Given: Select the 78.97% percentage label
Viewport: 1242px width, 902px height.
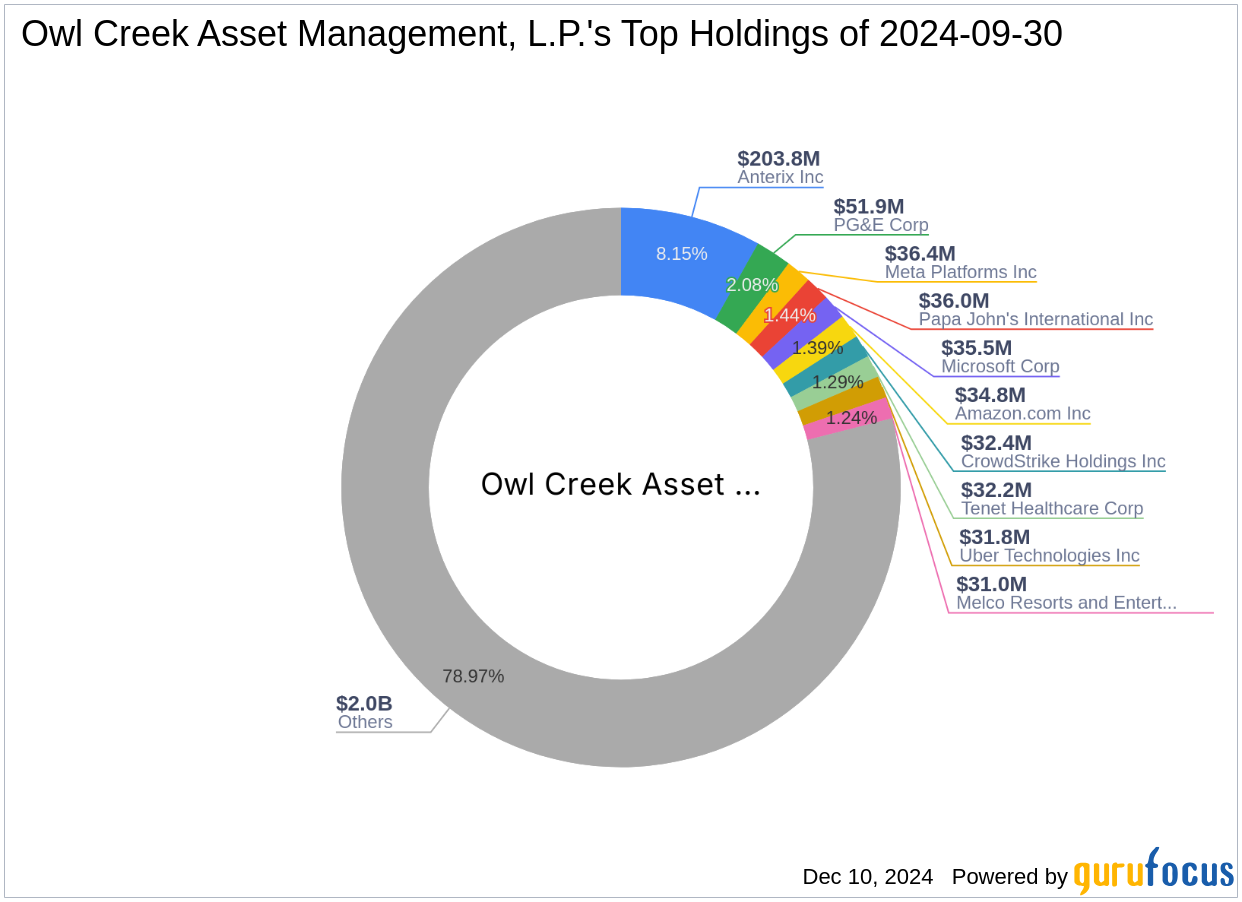Looking at the screenshot, I should [x=473, y=676].
